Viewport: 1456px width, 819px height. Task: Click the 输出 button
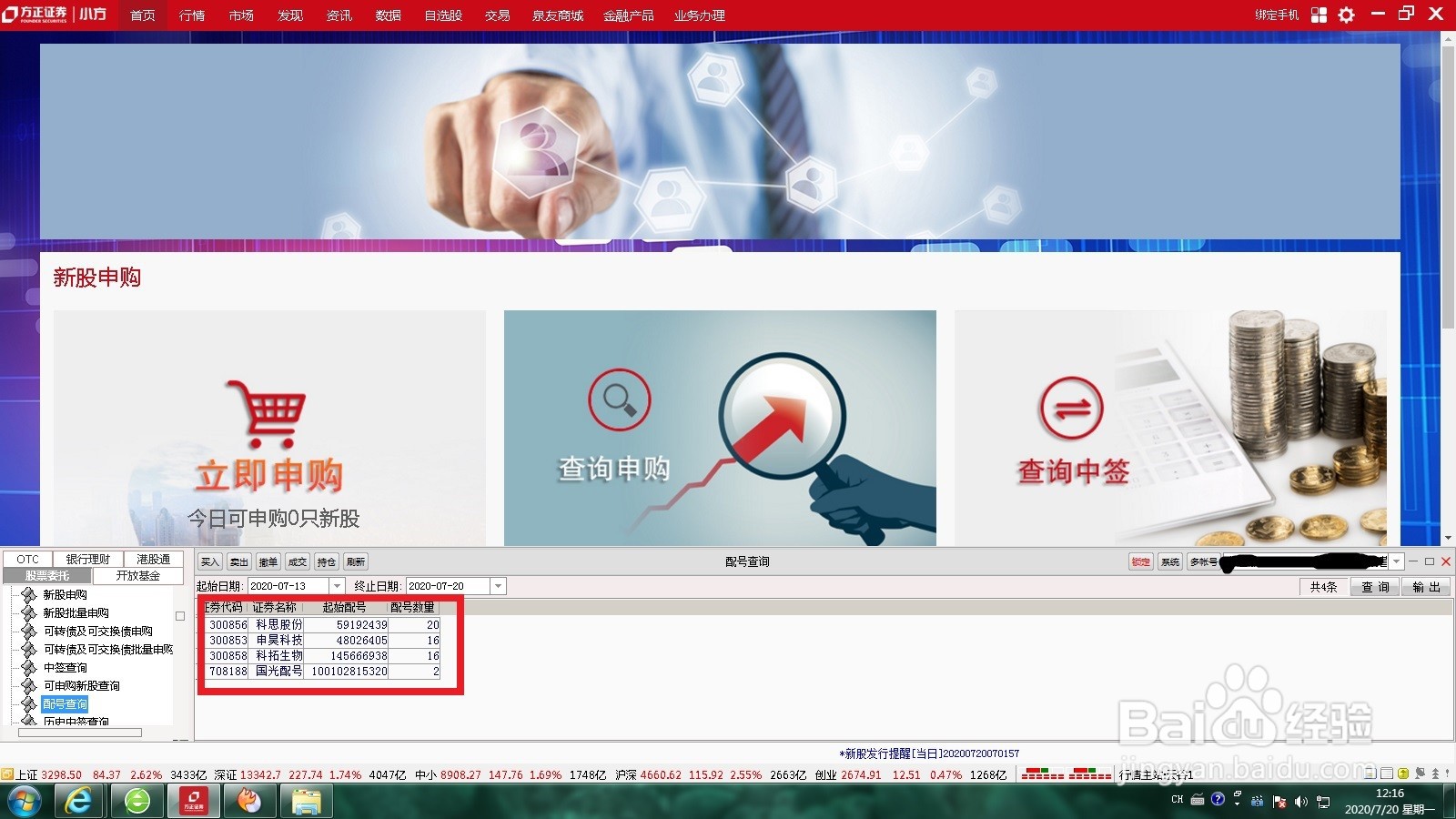[x=1426, y=587]
